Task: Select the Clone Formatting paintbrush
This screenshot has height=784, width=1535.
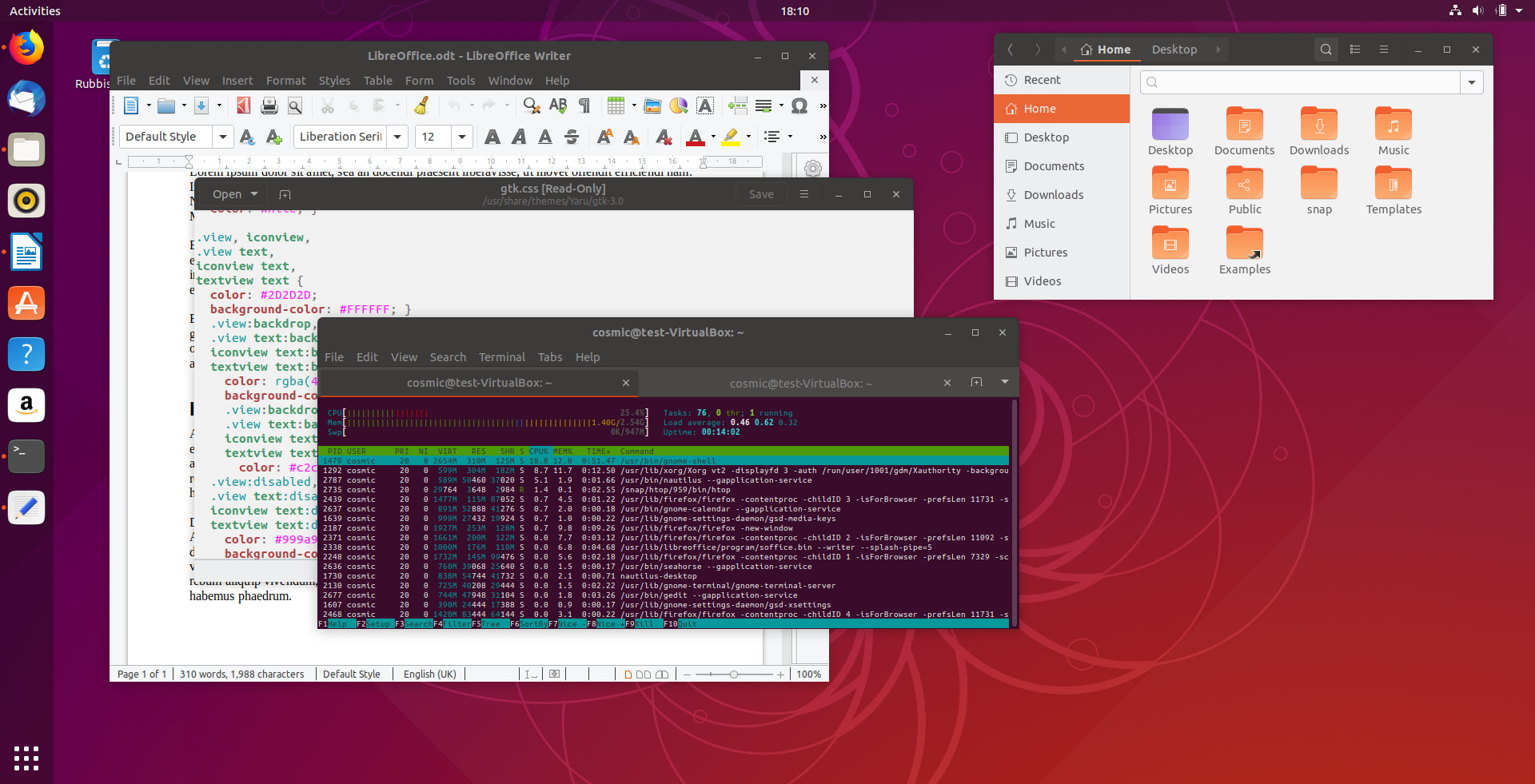Action: click(422, 105)
